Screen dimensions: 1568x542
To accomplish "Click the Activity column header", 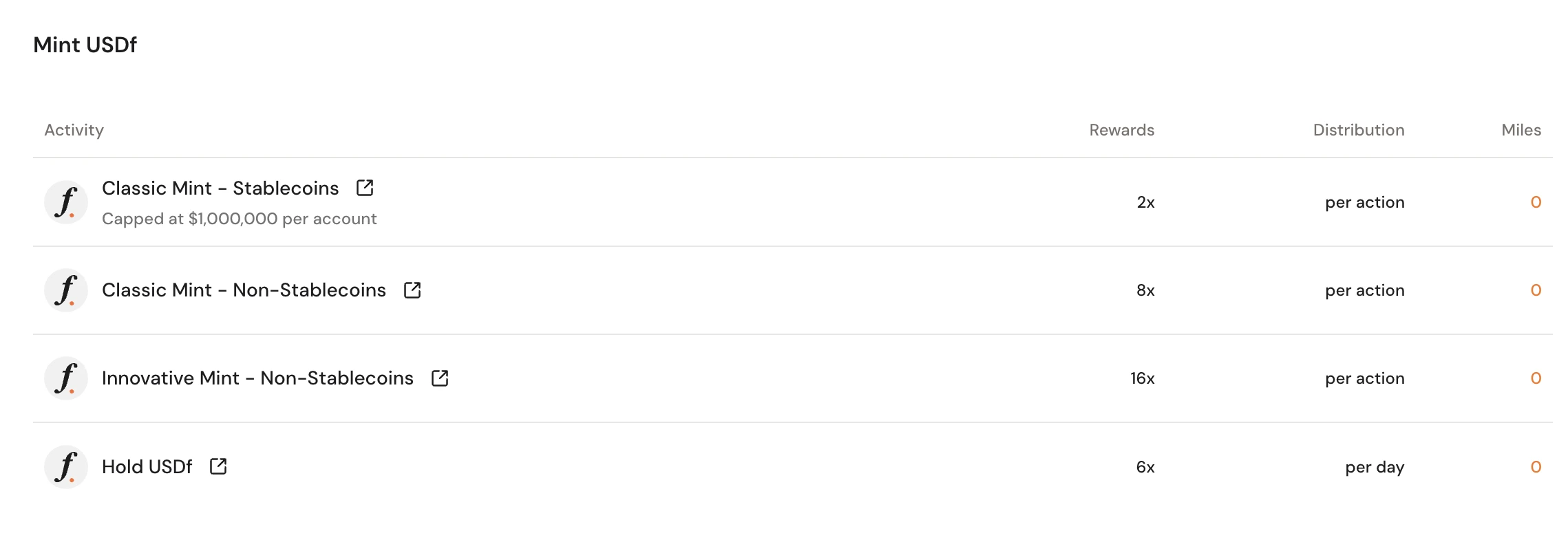I will tap(74, 130).
